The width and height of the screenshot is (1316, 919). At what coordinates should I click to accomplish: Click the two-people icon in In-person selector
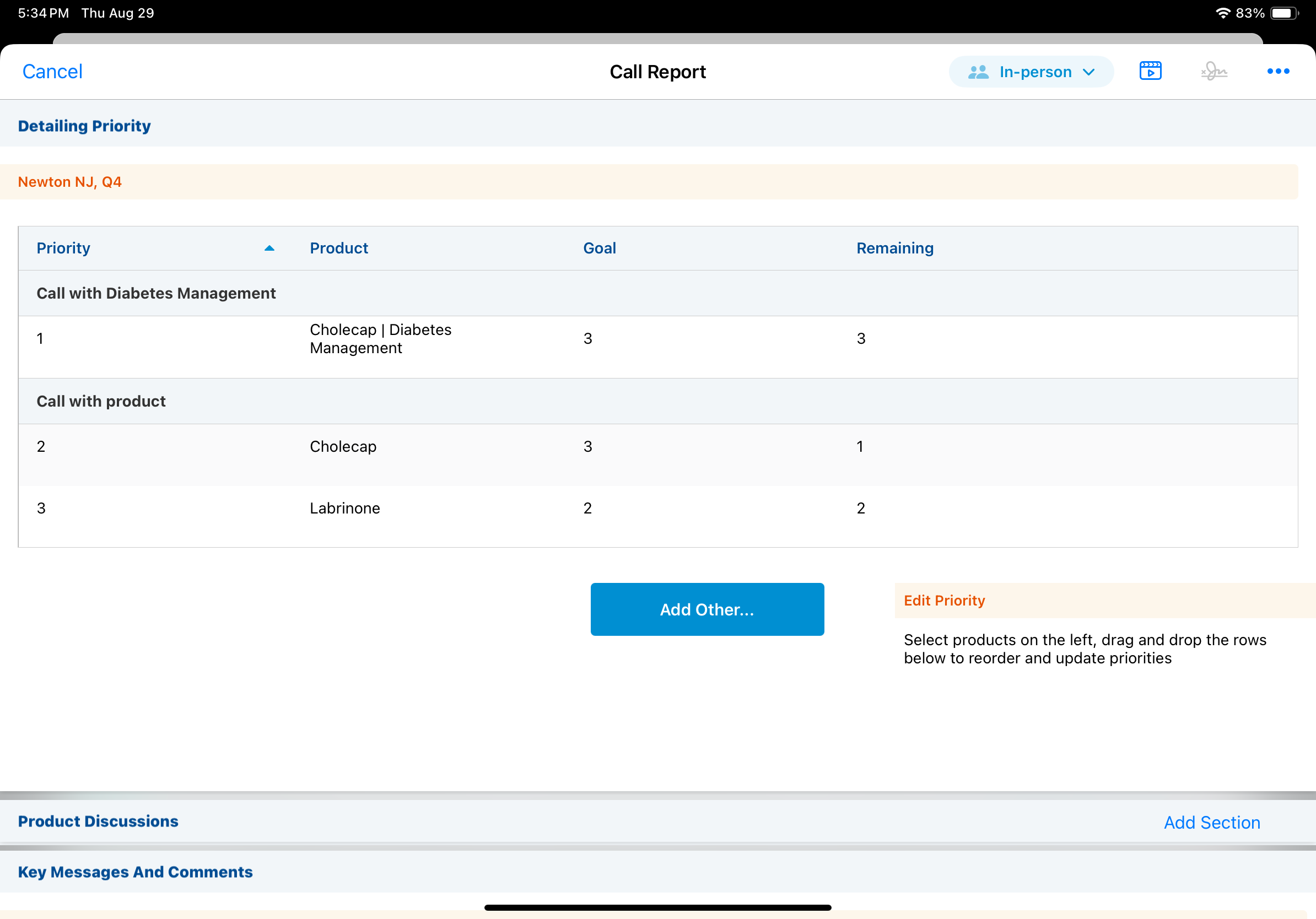pos(978,72)
